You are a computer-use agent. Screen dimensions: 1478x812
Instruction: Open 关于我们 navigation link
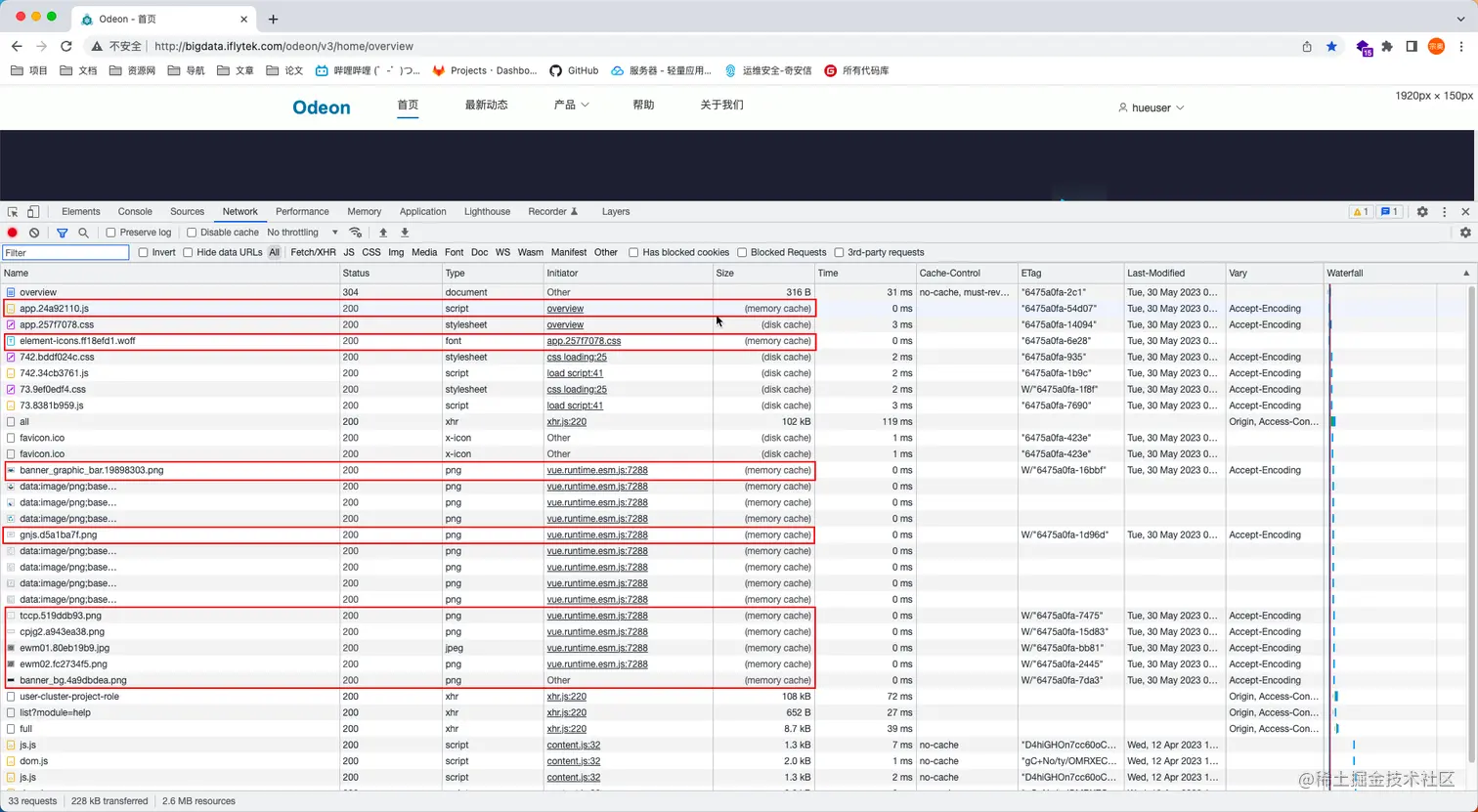point(721,105)
